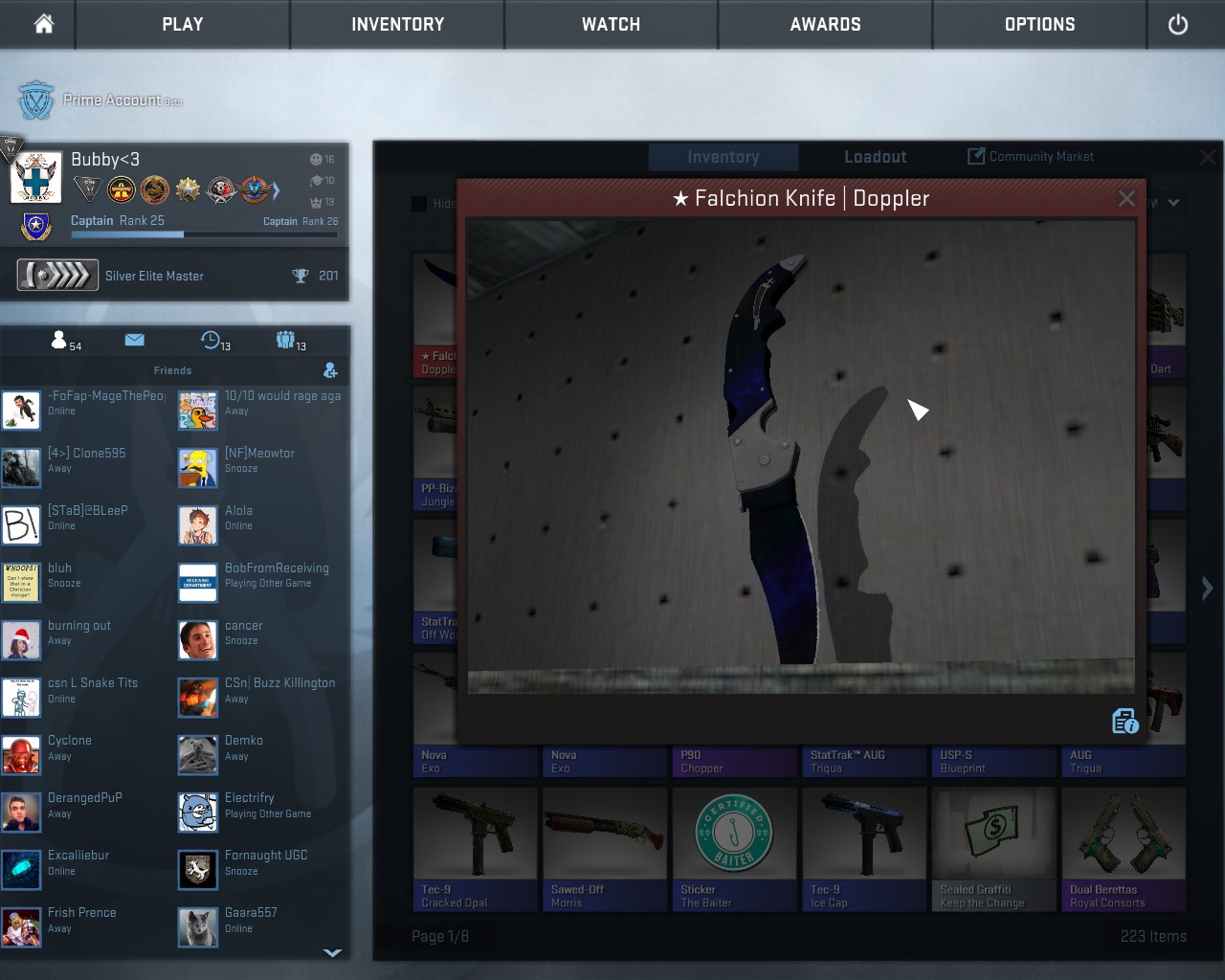
Task: Select the Sawed-Off Morris item
Action: pos(605,849)
